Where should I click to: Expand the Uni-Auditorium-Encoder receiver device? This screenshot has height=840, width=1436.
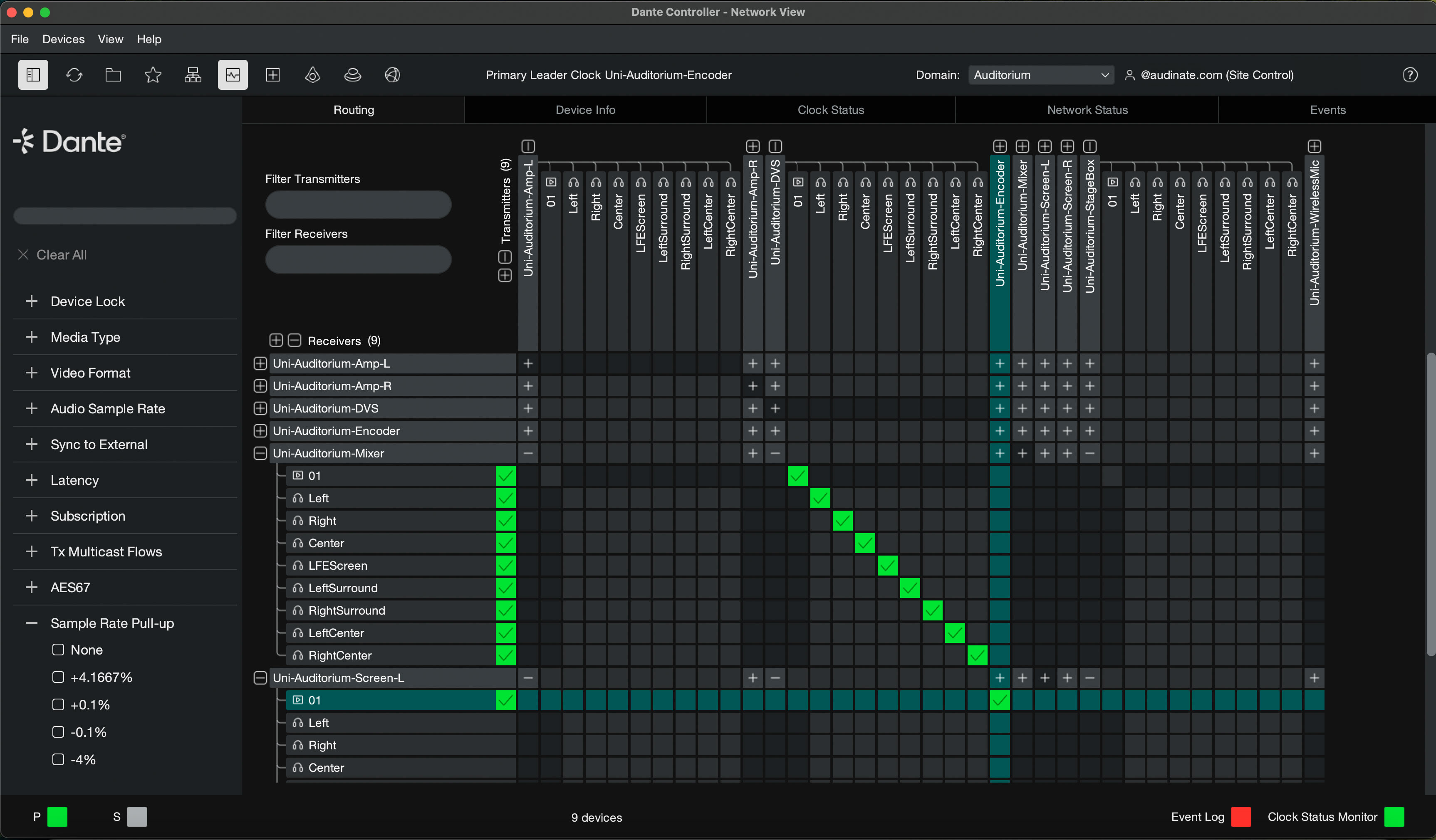click(x=260, y=430)
